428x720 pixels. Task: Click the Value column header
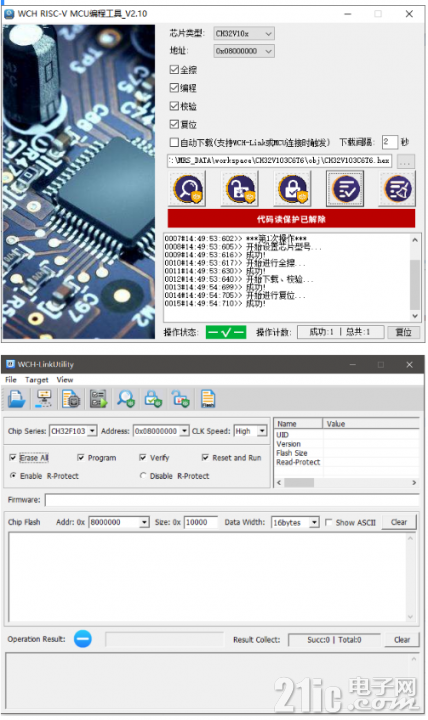click(x=371, y=424)
